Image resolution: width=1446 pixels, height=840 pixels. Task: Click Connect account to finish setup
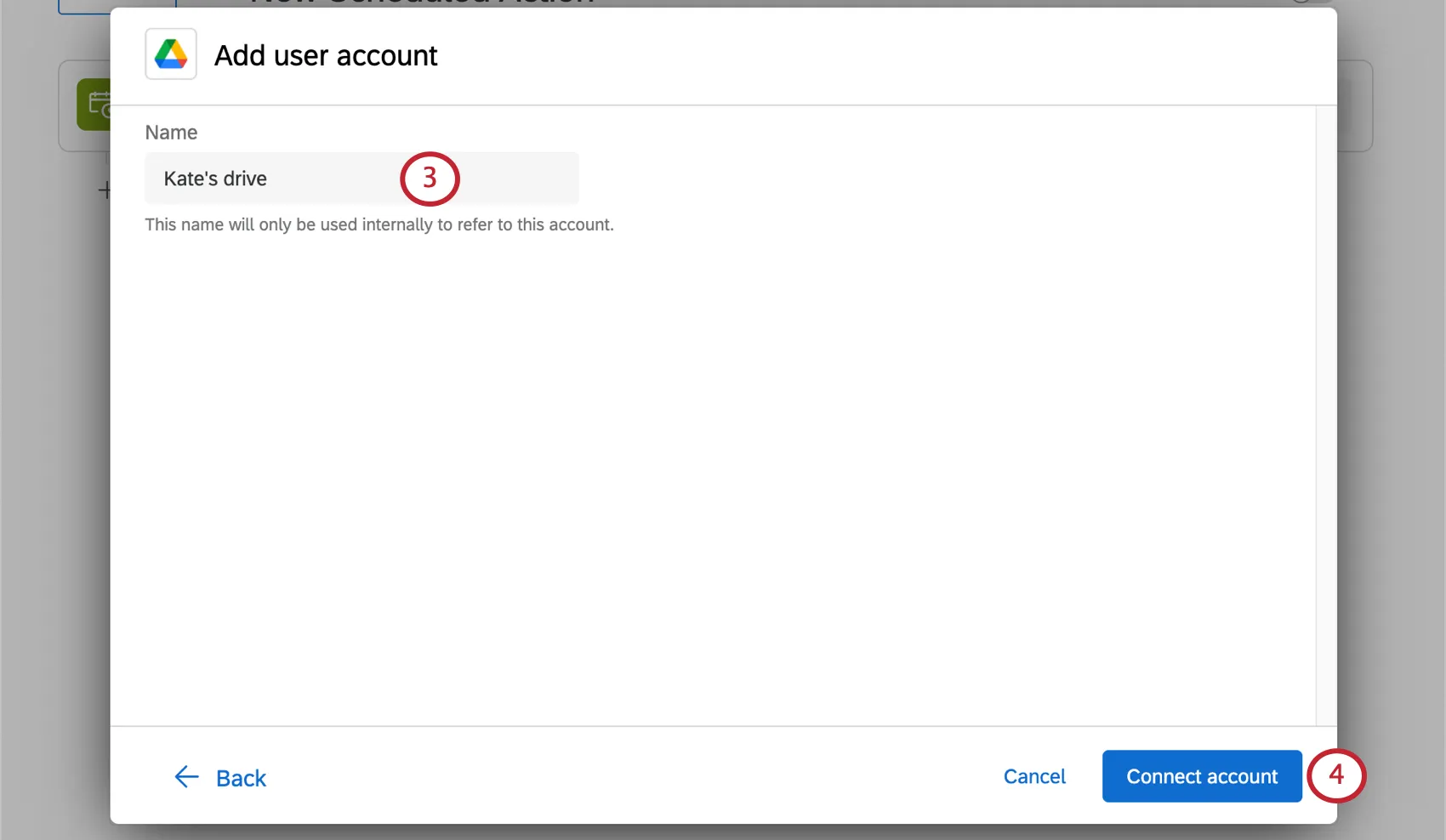pyautogui.click(x=1202, y=776)
